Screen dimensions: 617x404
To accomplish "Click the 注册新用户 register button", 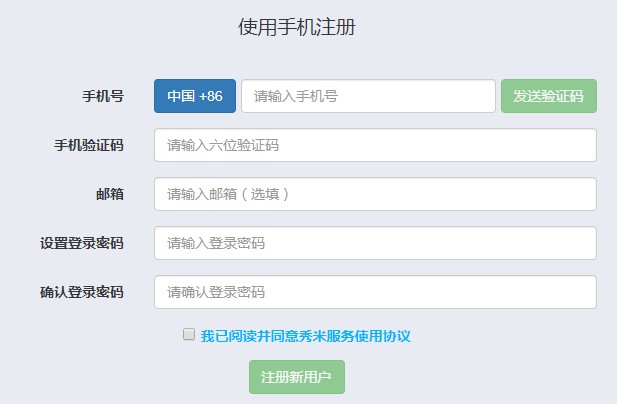I will [297, 377].
